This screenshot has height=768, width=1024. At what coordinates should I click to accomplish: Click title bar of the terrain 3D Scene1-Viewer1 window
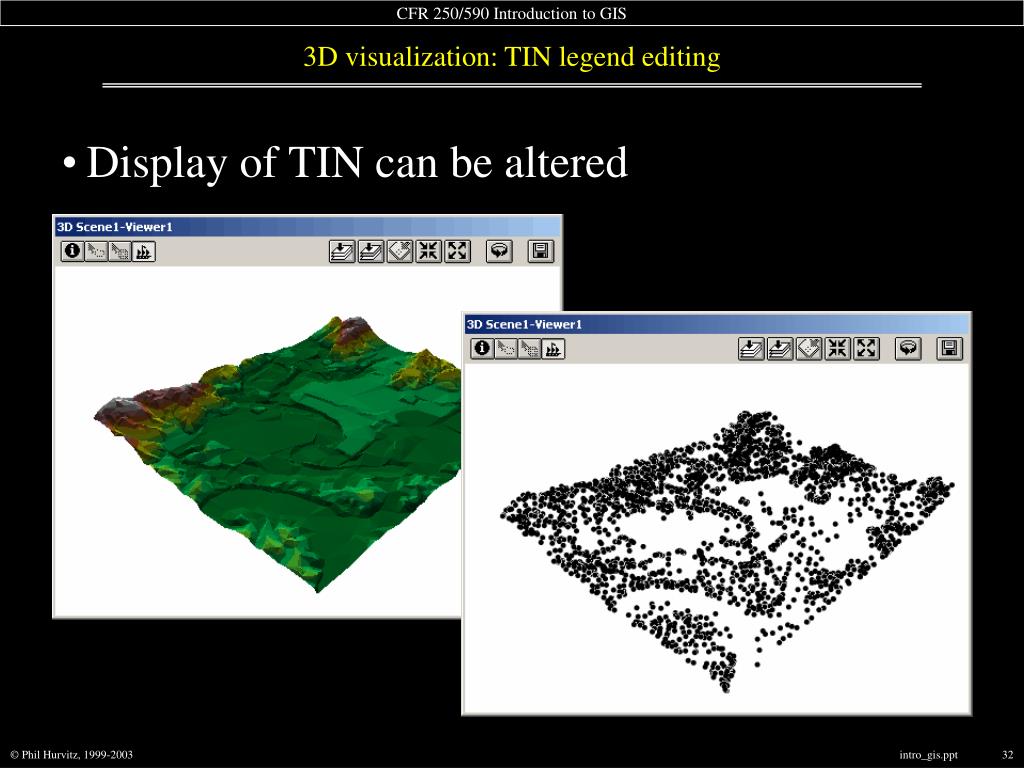[x=308, y=227]
